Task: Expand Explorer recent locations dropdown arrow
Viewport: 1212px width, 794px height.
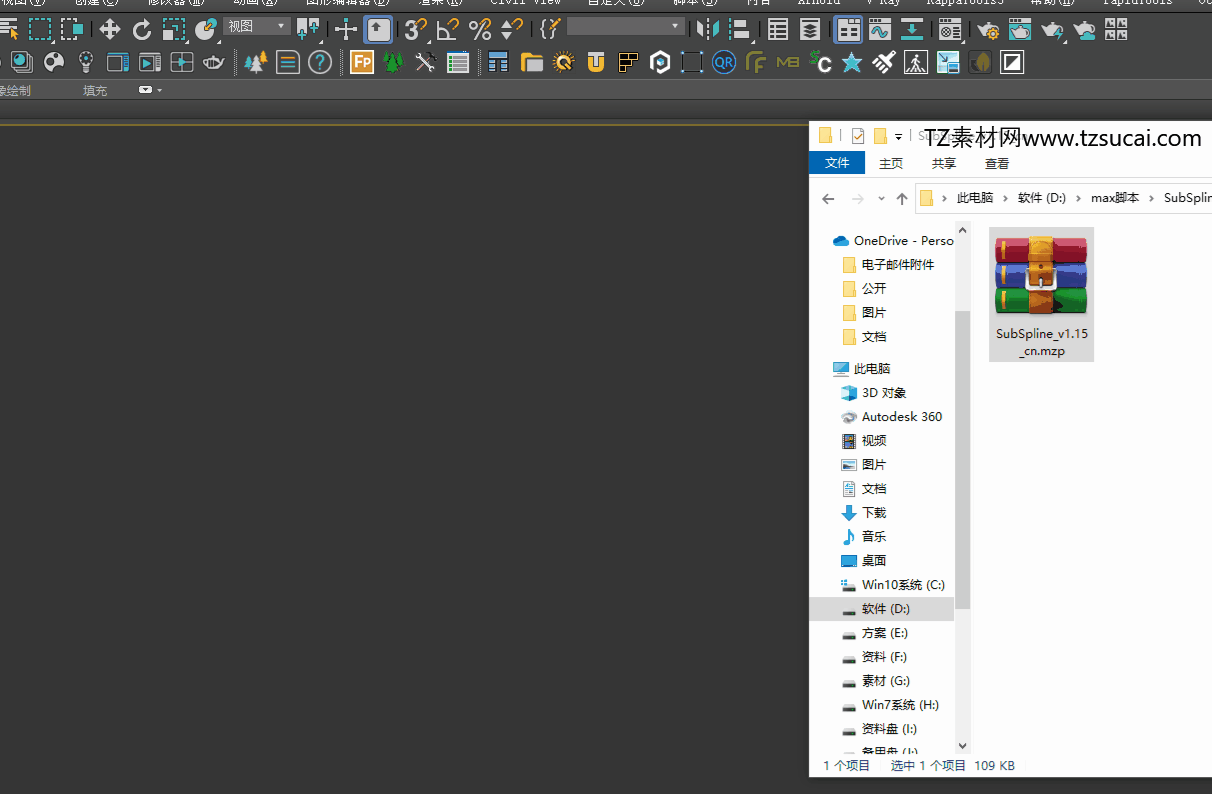Action: tap(881, 199)
